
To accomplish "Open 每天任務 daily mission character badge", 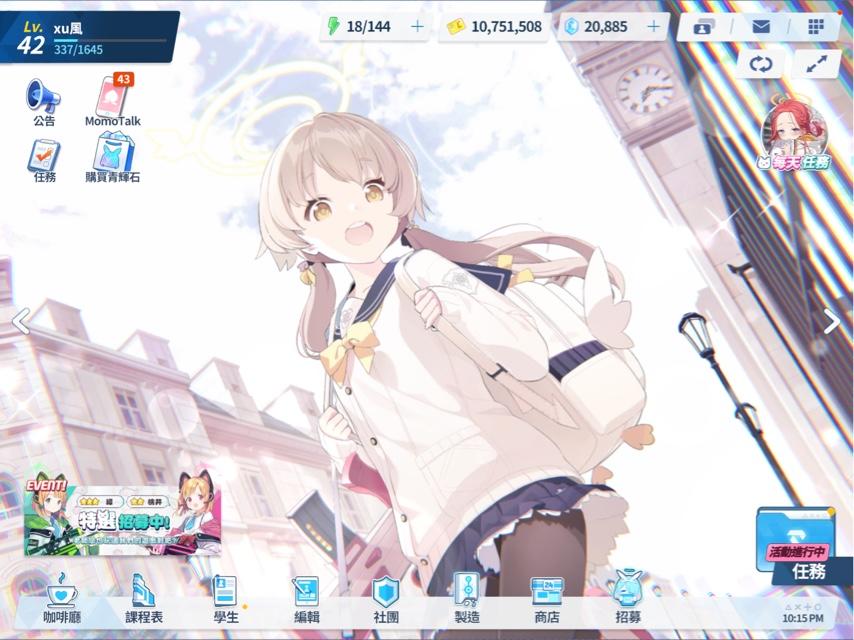I will click(x=795, y=133).
